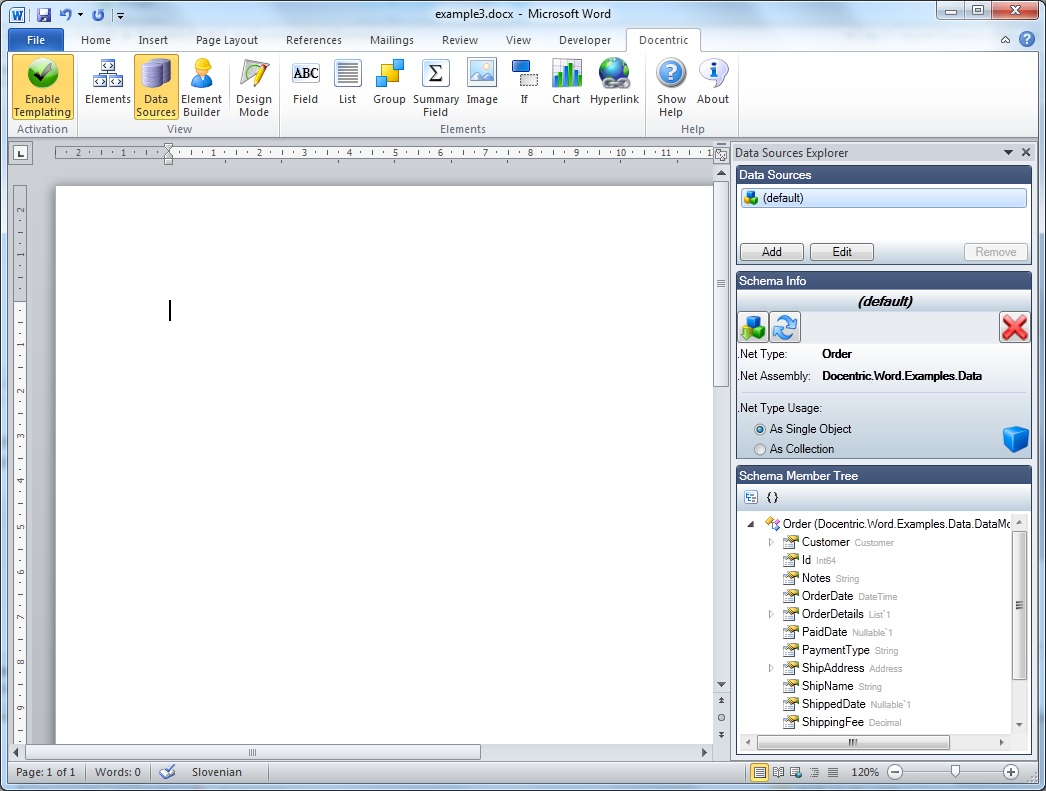Switch to the Review tab

pos(460,40)
